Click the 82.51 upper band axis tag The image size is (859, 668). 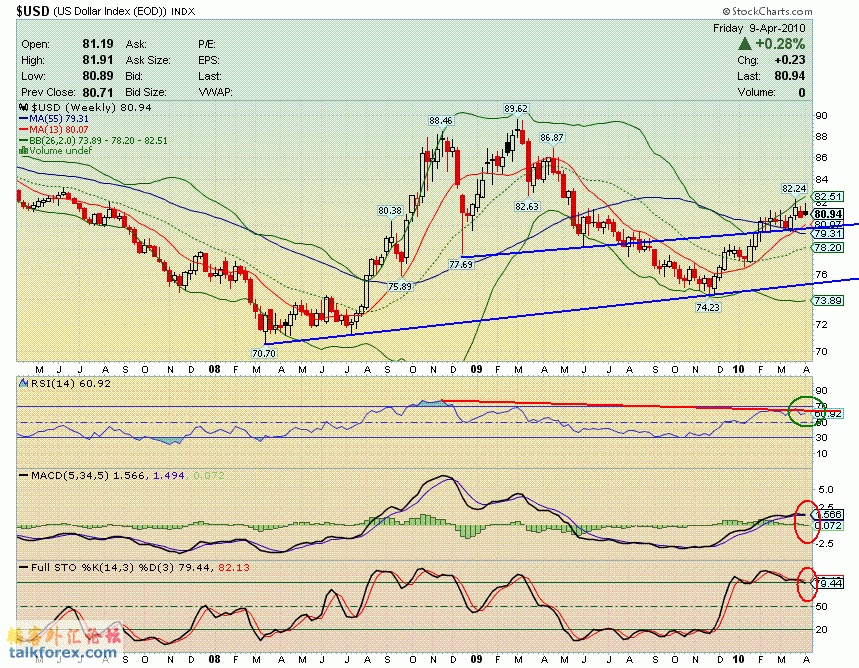[828, 196]
